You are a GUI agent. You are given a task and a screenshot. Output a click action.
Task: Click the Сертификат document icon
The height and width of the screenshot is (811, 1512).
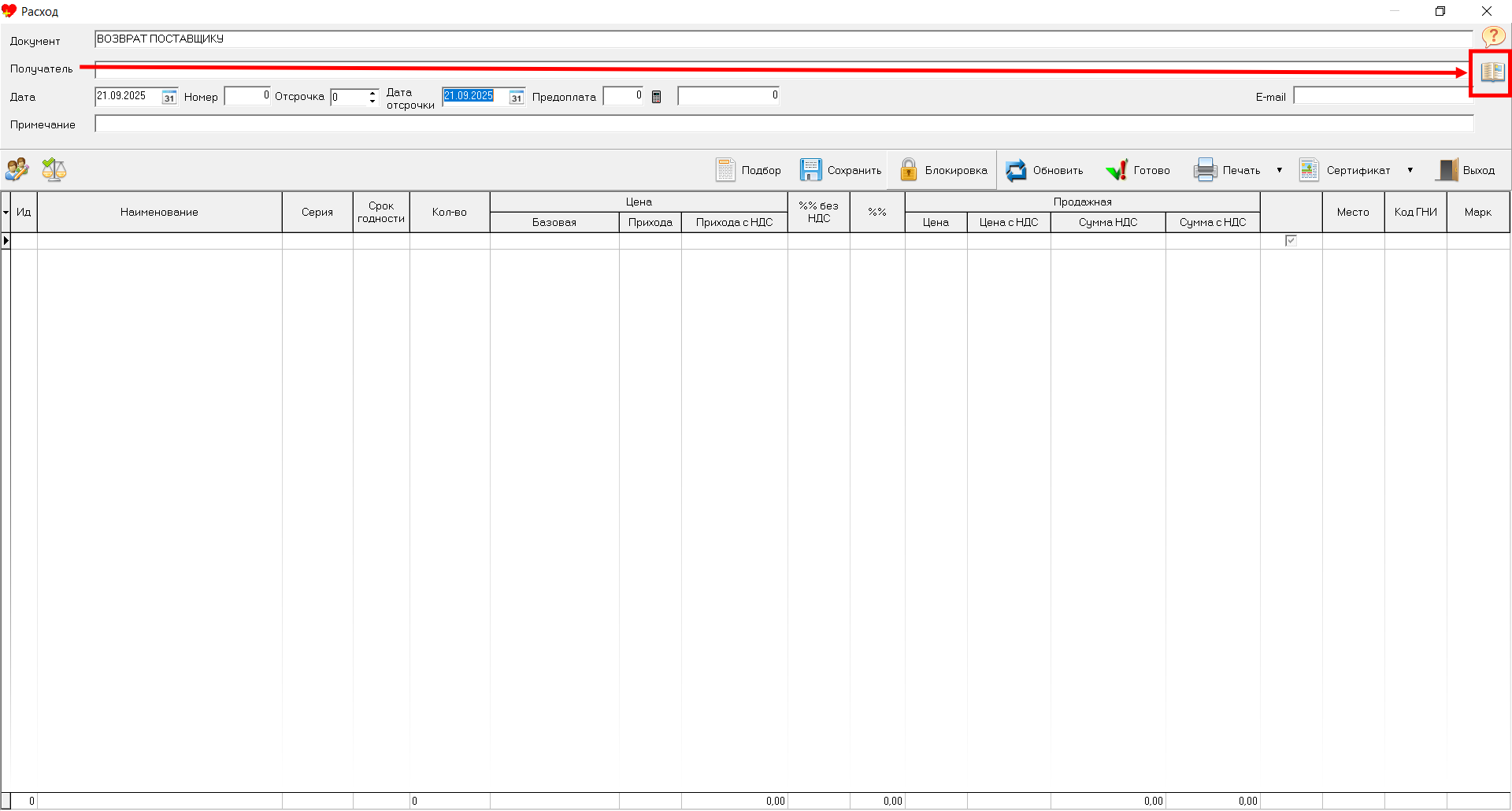(1309, 170)
